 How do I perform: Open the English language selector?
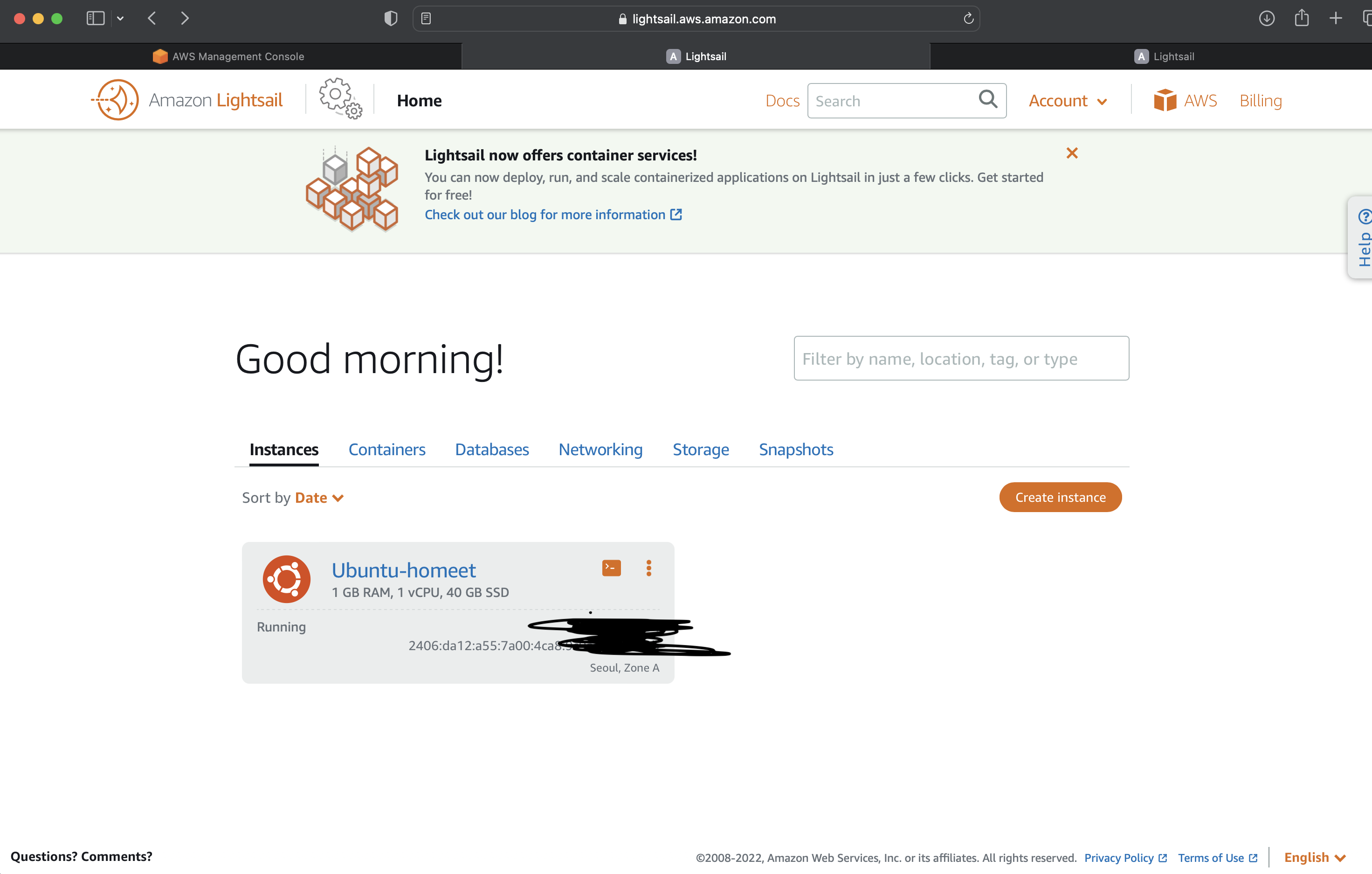[x=1314, y=858]
